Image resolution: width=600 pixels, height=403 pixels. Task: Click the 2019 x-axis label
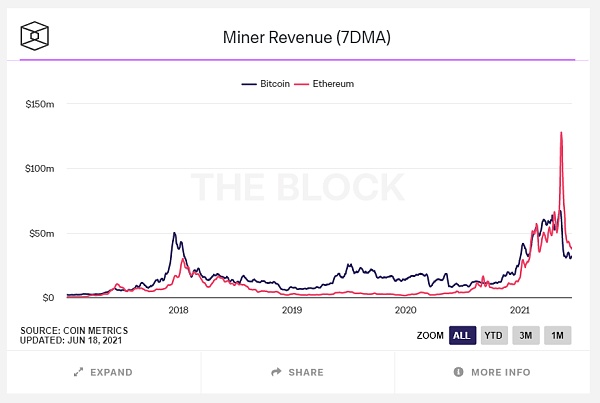(x=292, y=311)
